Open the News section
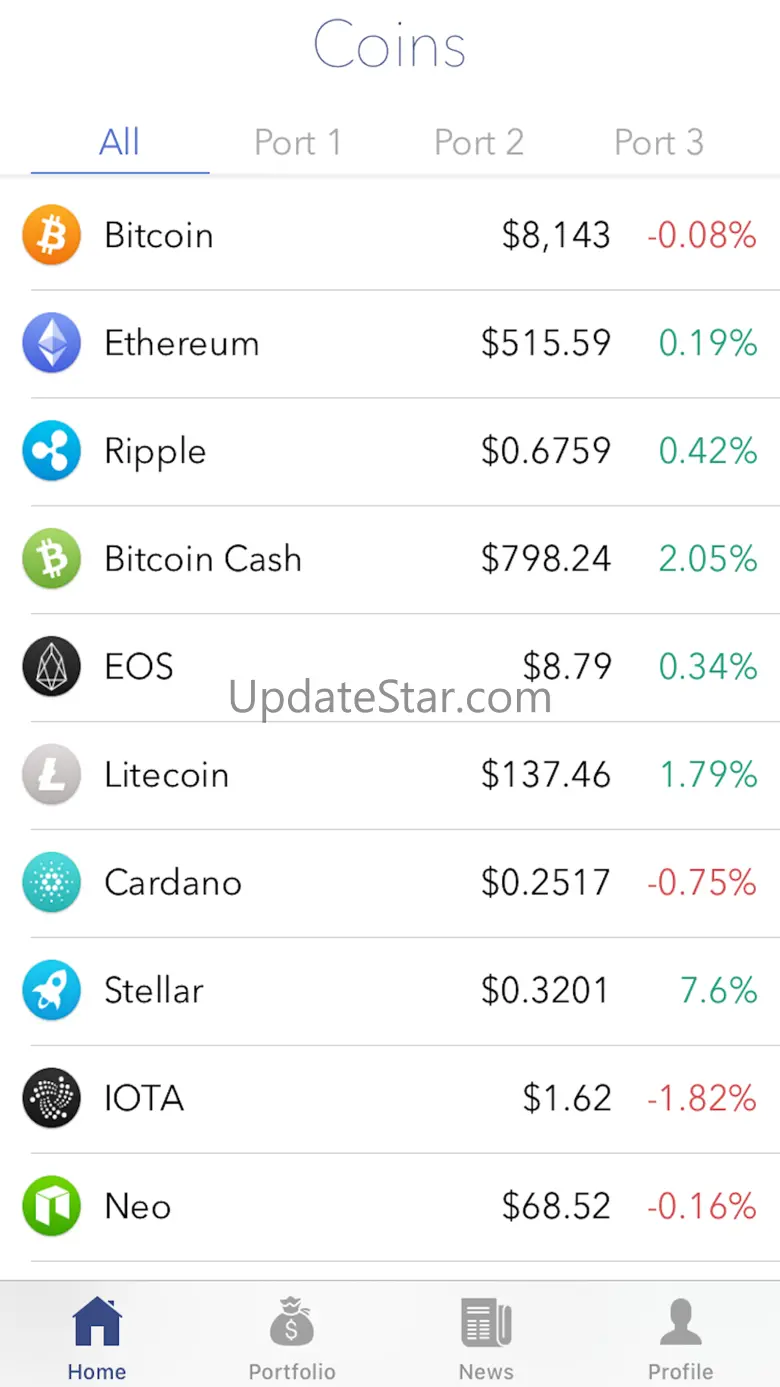 point(486,1337)
